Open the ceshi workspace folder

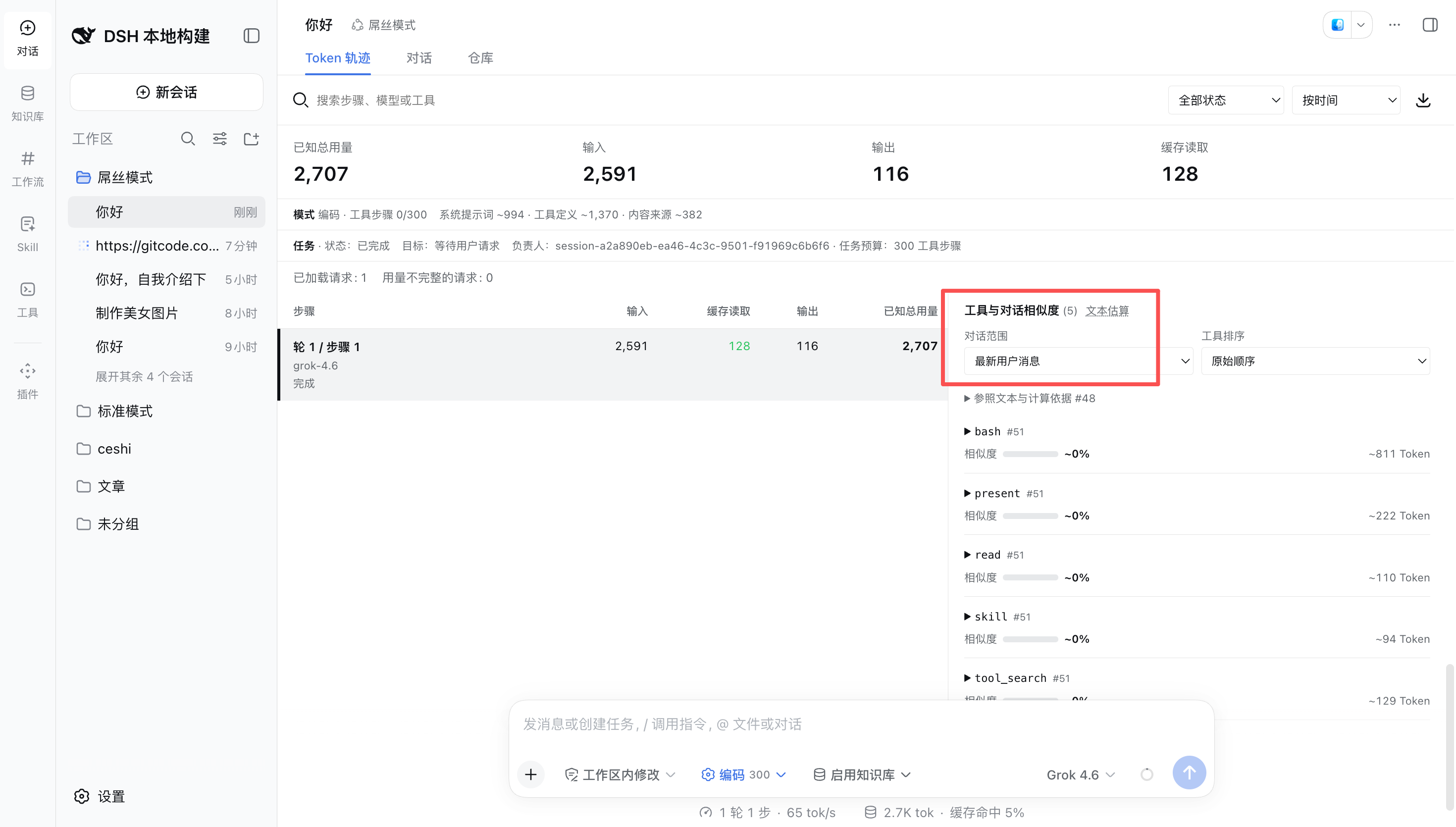click(166, 449)
